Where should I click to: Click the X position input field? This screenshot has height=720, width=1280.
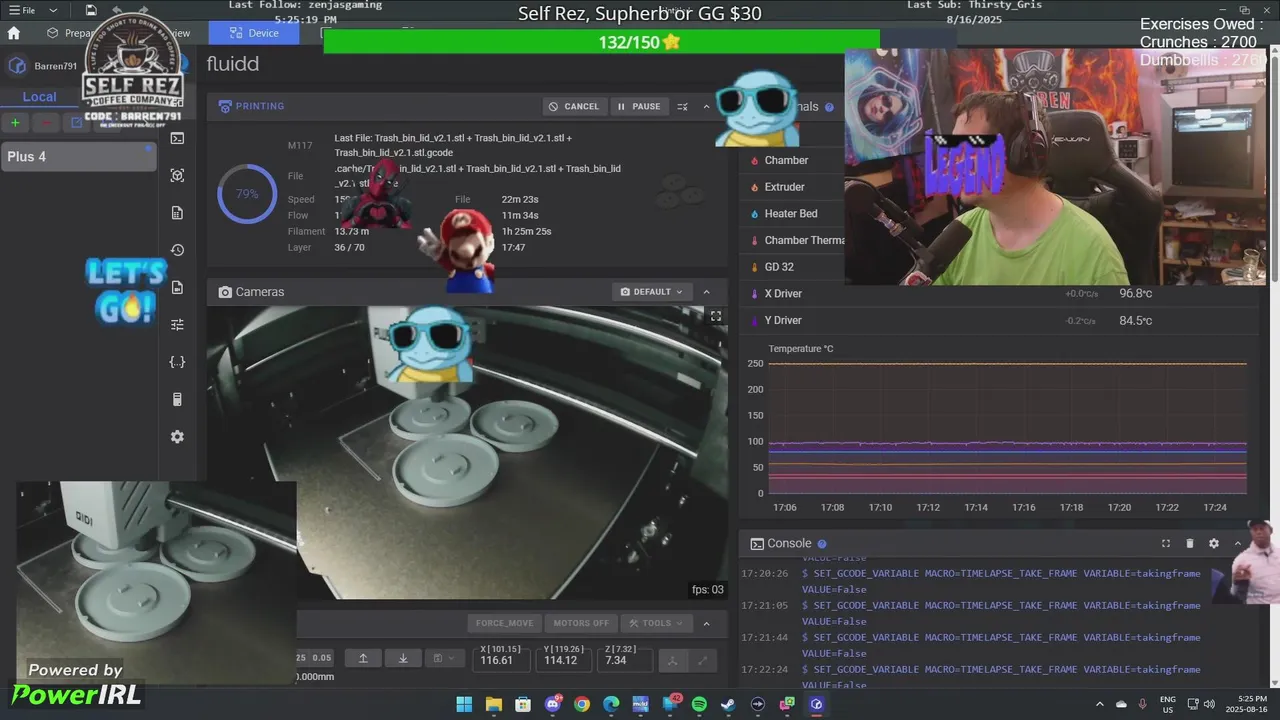(x=501, y=659)
